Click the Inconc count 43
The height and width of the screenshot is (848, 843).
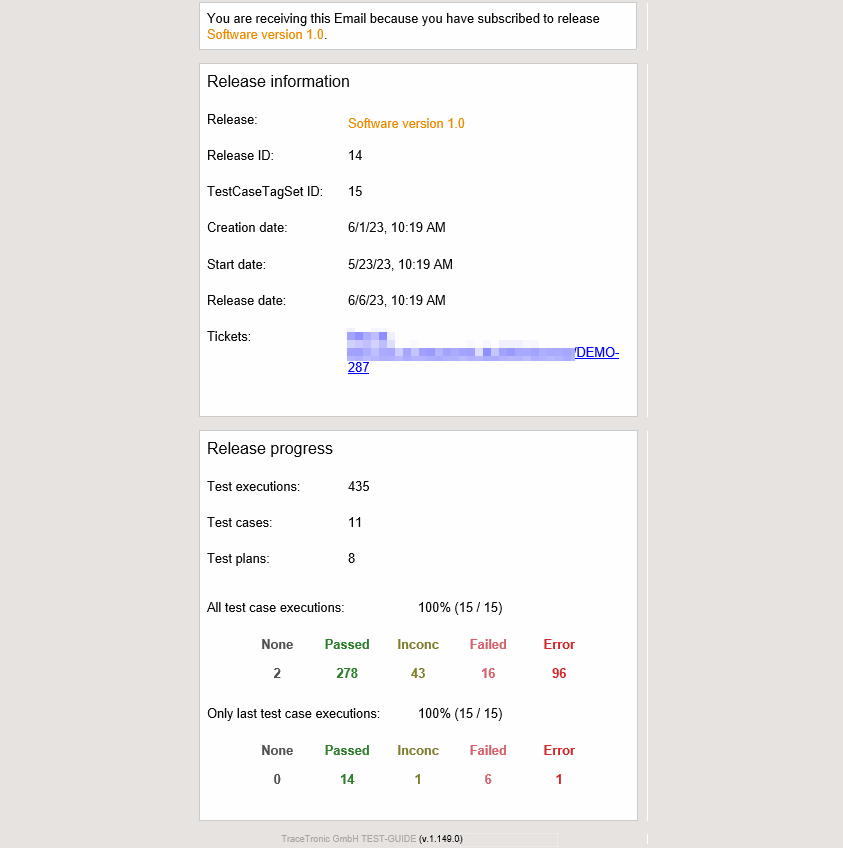[x=418, y=674]
